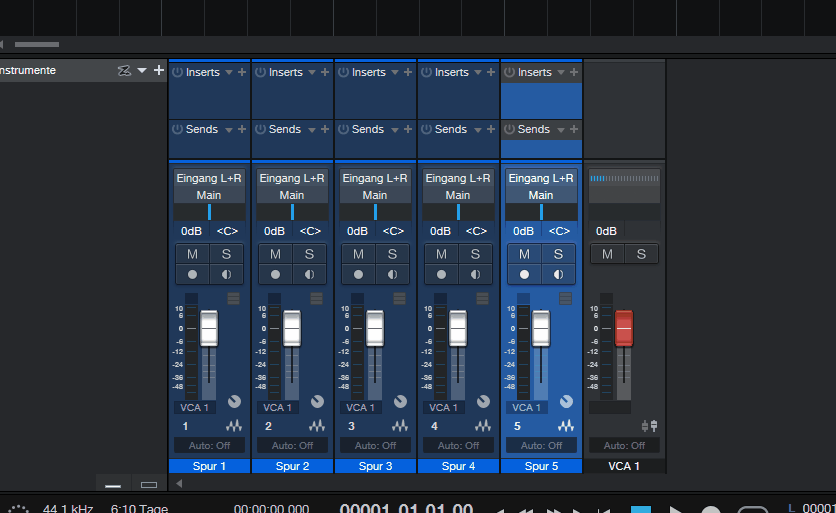
Task: Enable input monitoring on Spur 2
Action: pyautogui.click(x=309, y=275)
